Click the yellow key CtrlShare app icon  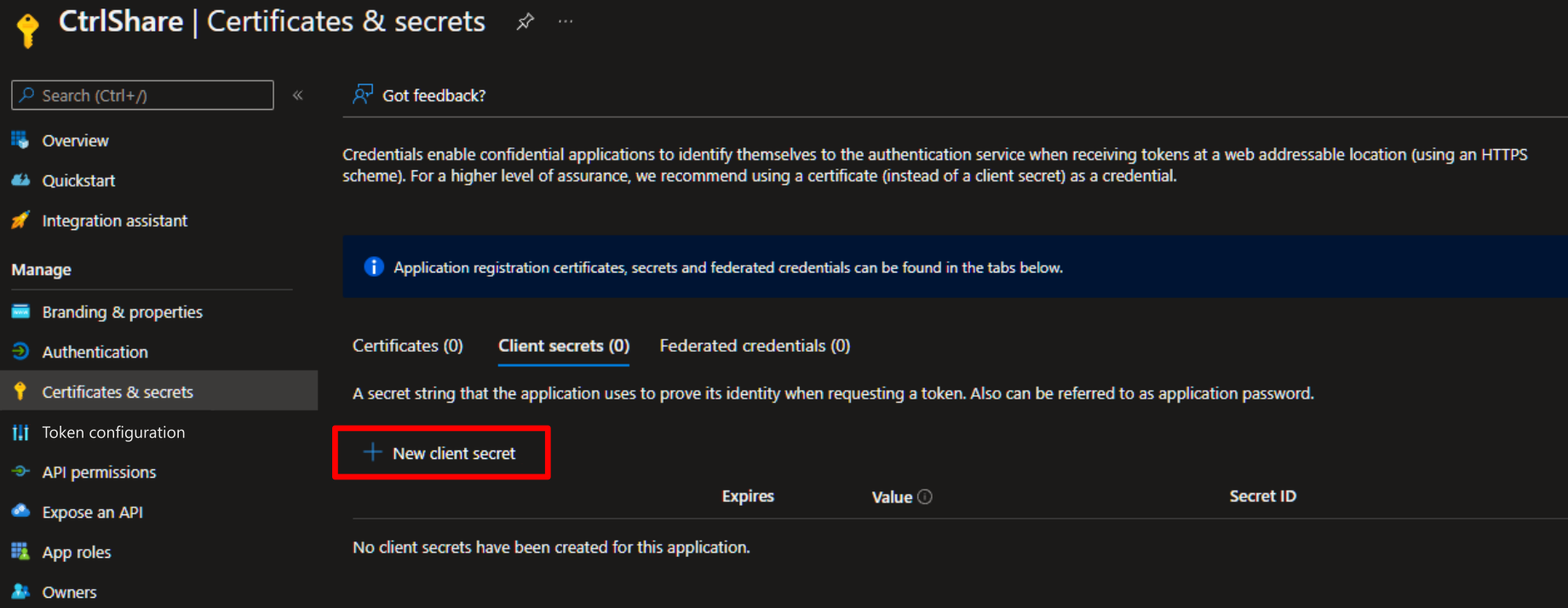pos(27,29)
